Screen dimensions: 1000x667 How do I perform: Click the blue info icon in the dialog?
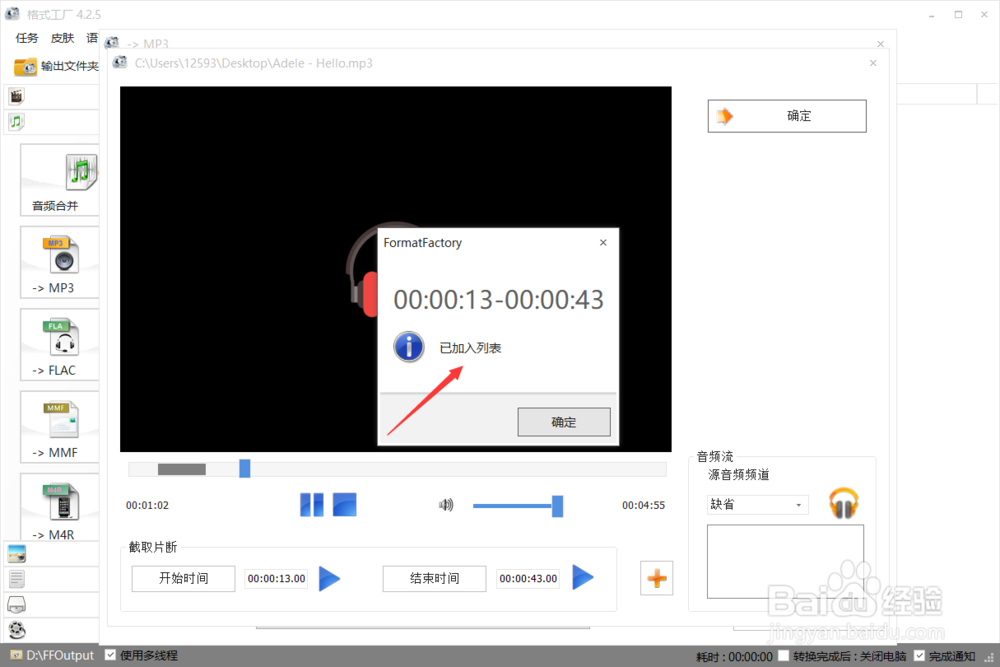[408, 347]
